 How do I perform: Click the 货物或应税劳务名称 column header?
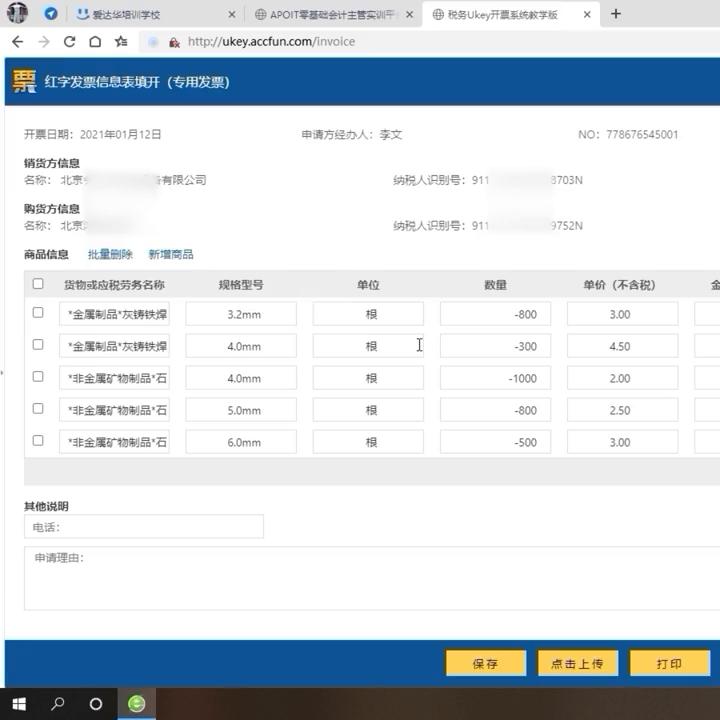[x=114, y=285]
